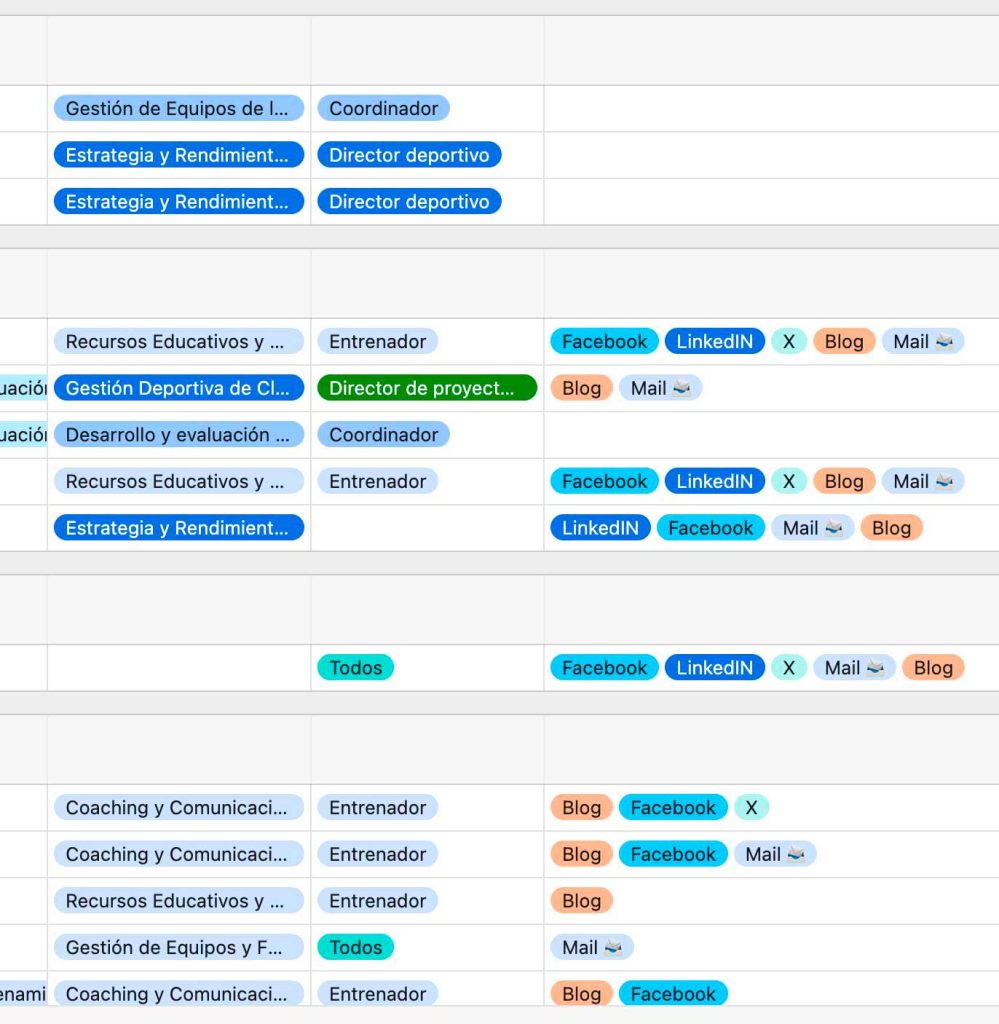Click Entrenador in the Coaching row containing Mail
Viewport: 999px width, 1024px height.
point(377,854)
